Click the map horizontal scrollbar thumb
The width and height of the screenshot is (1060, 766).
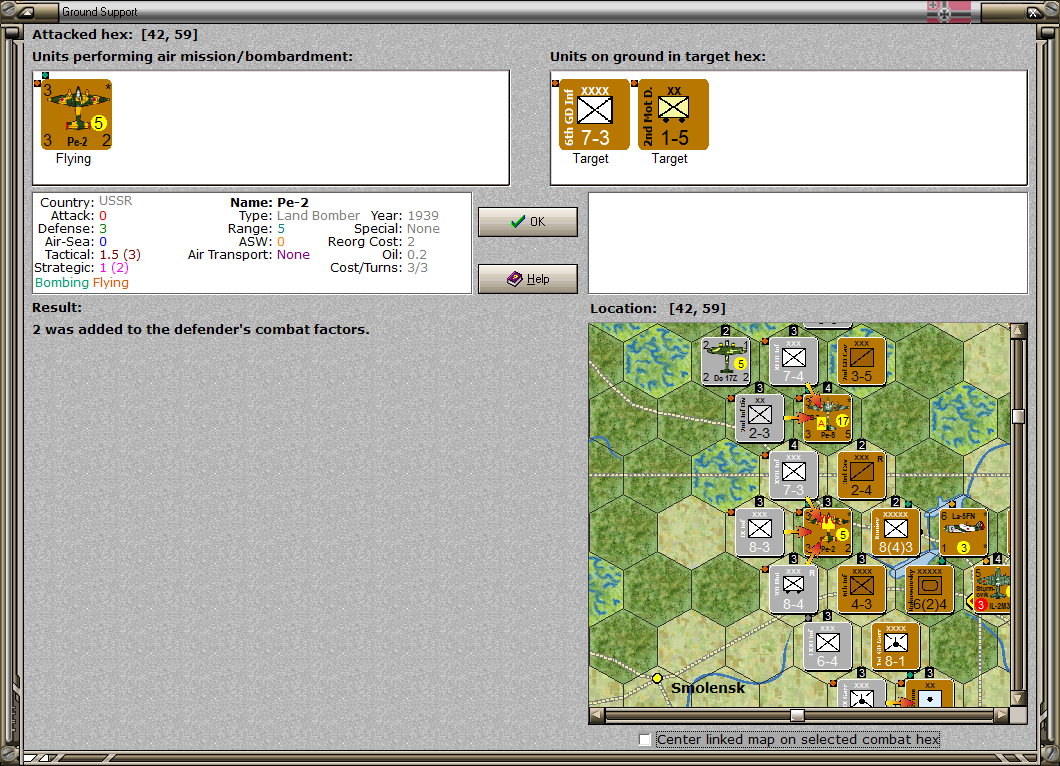click(797, 715)
